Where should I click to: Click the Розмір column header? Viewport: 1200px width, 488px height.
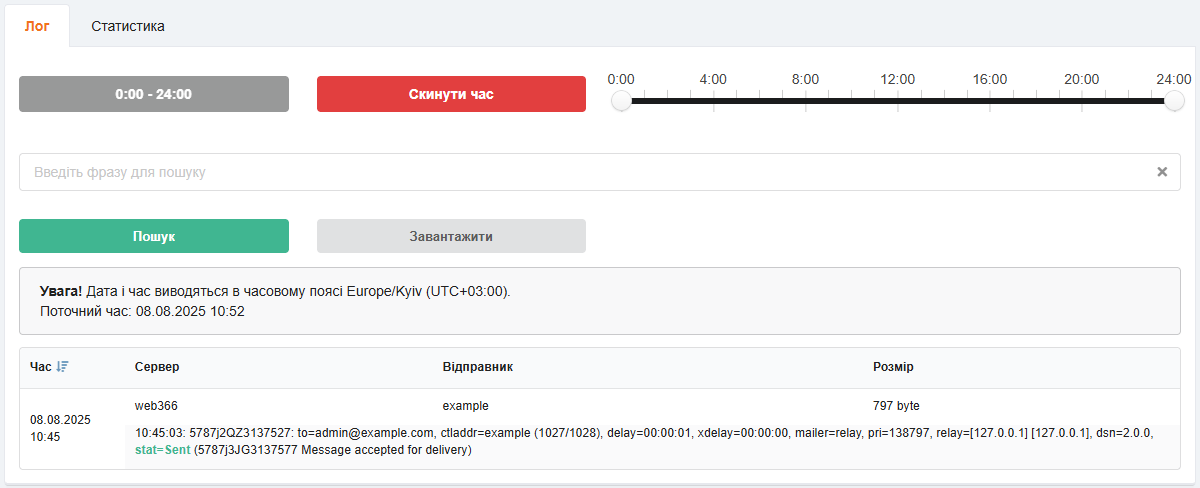[893, 367]
